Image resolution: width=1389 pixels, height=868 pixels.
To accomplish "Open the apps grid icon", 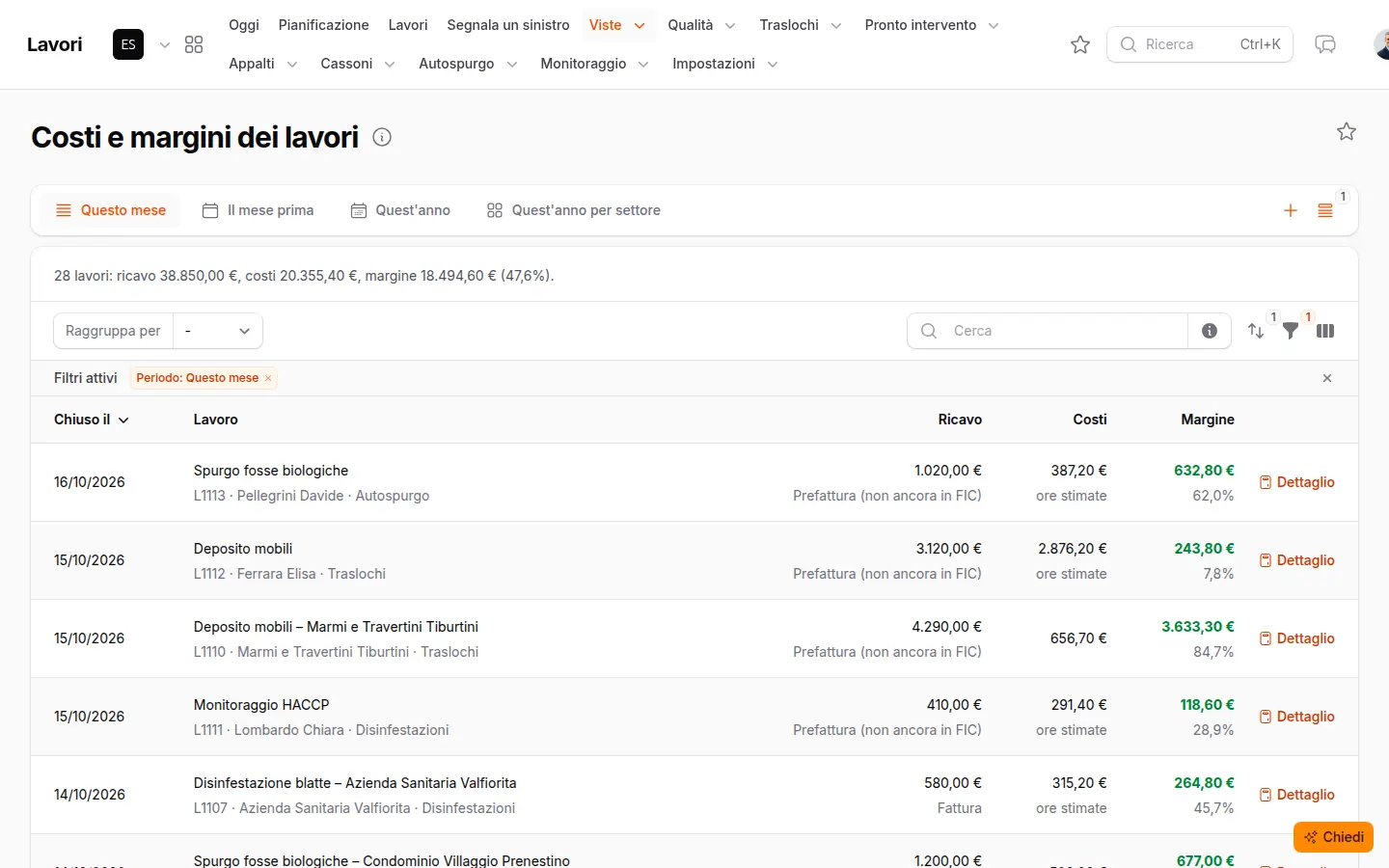I will [x=194, y=44].
